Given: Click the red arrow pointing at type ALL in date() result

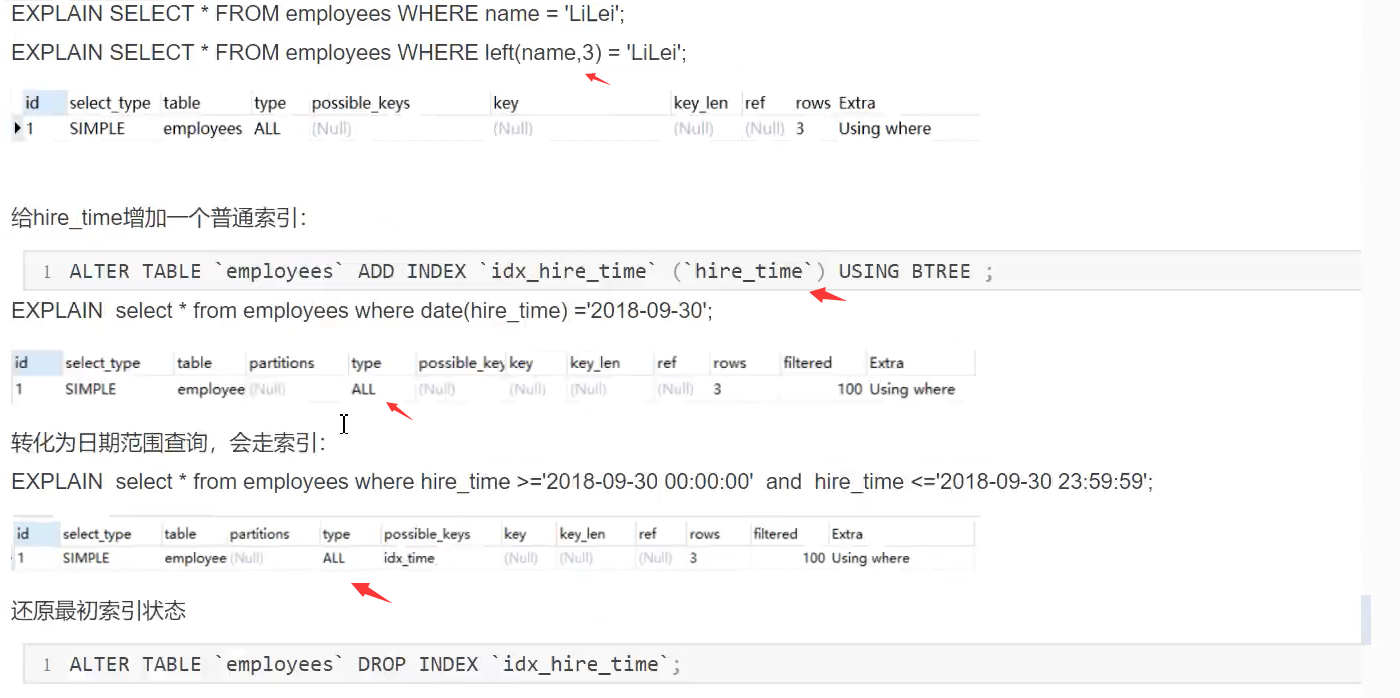Looking at the screenshot, I should tap(399, 409).
